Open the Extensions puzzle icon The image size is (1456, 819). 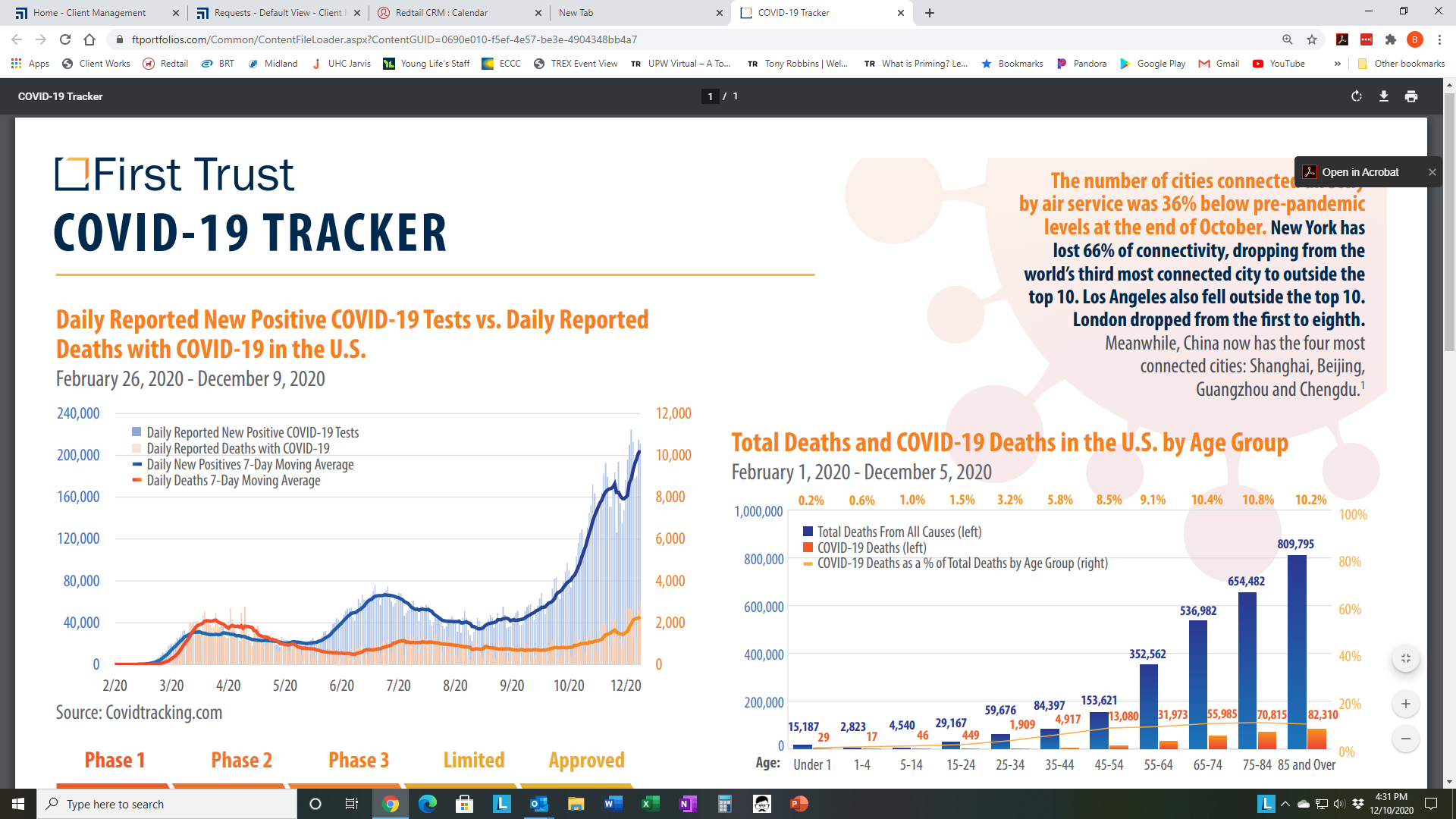pos(1391,39)
